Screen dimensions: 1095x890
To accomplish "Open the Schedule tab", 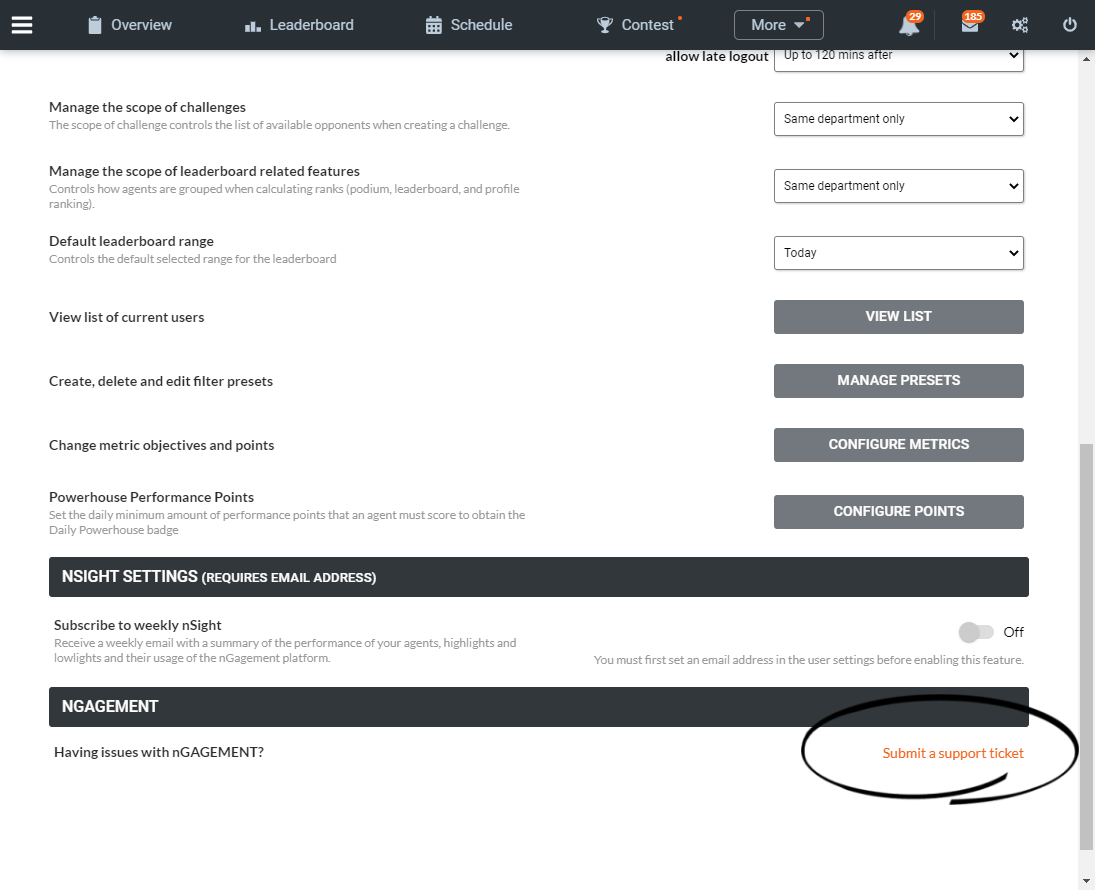I will pyautogui.click(x=469, y=25).
